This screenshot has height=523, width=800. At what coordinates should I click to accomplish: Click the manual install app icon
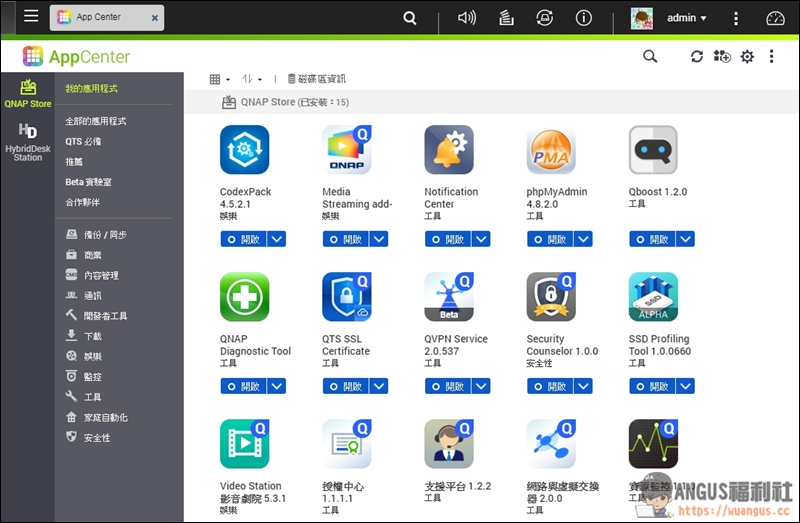[722, 57]
